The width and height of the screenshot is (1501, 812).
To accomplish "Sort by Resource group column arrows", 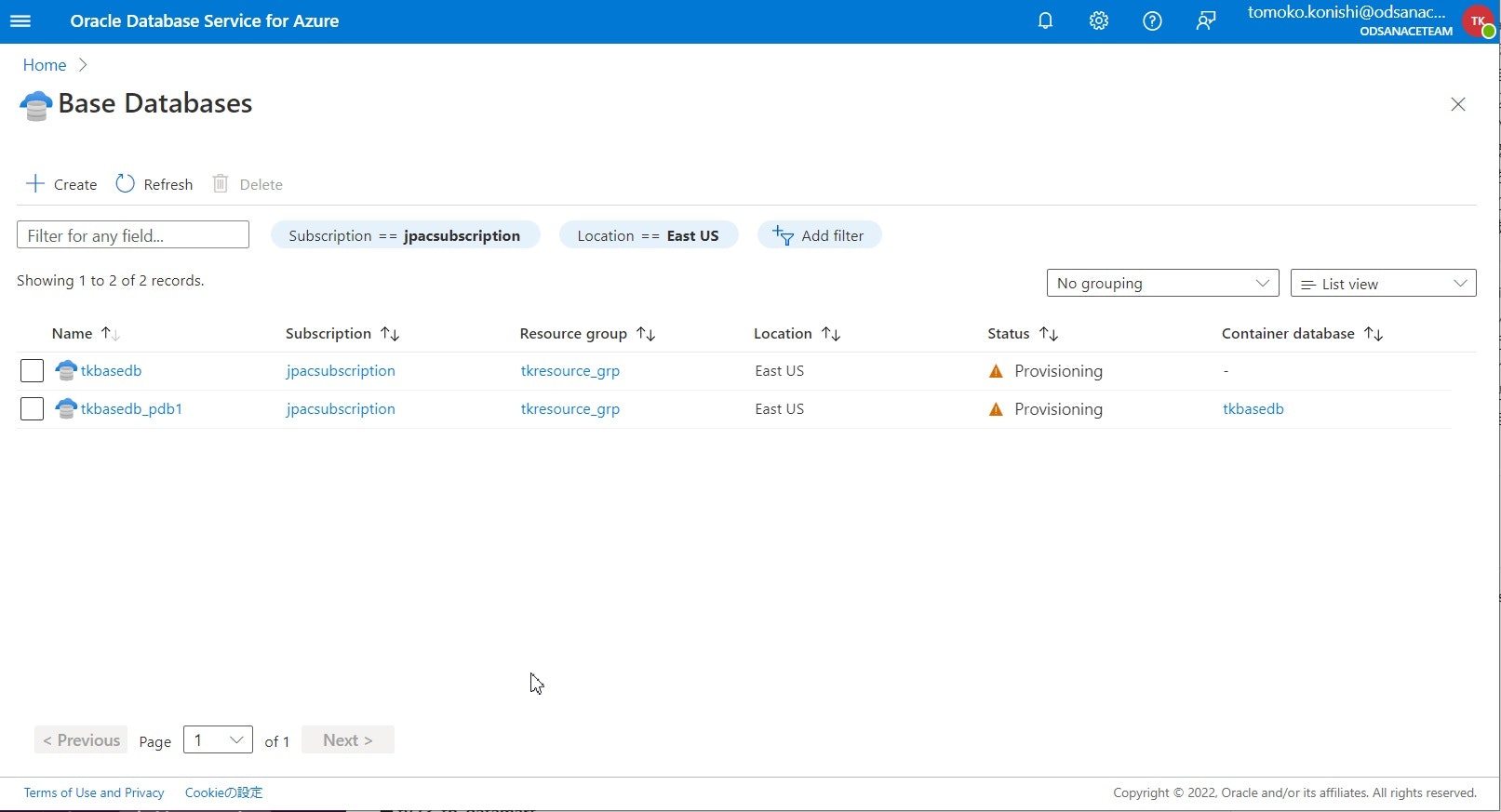I will pyautogui.click(x=646, y=334).
